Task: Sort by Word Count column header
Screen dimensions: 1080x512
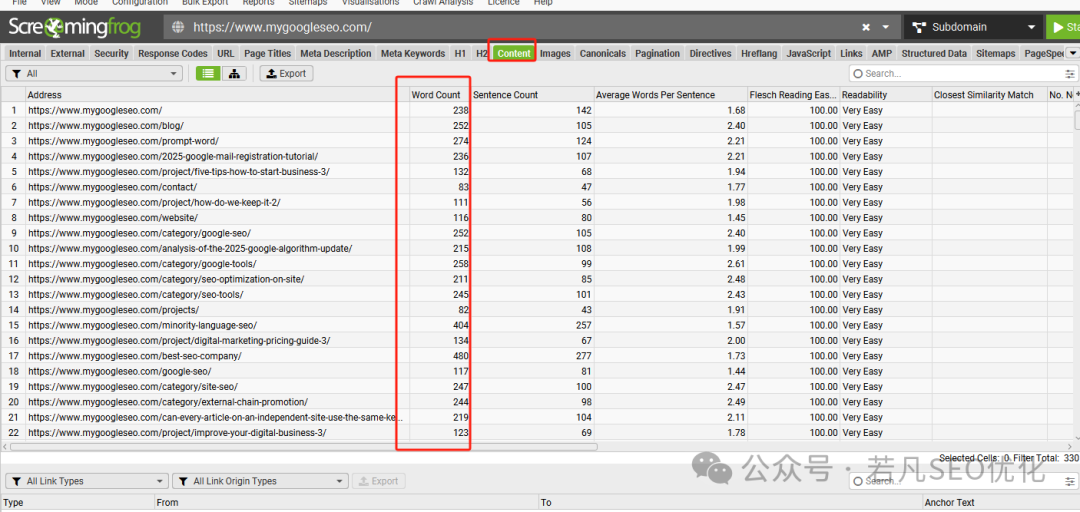Action: [439, 95]
